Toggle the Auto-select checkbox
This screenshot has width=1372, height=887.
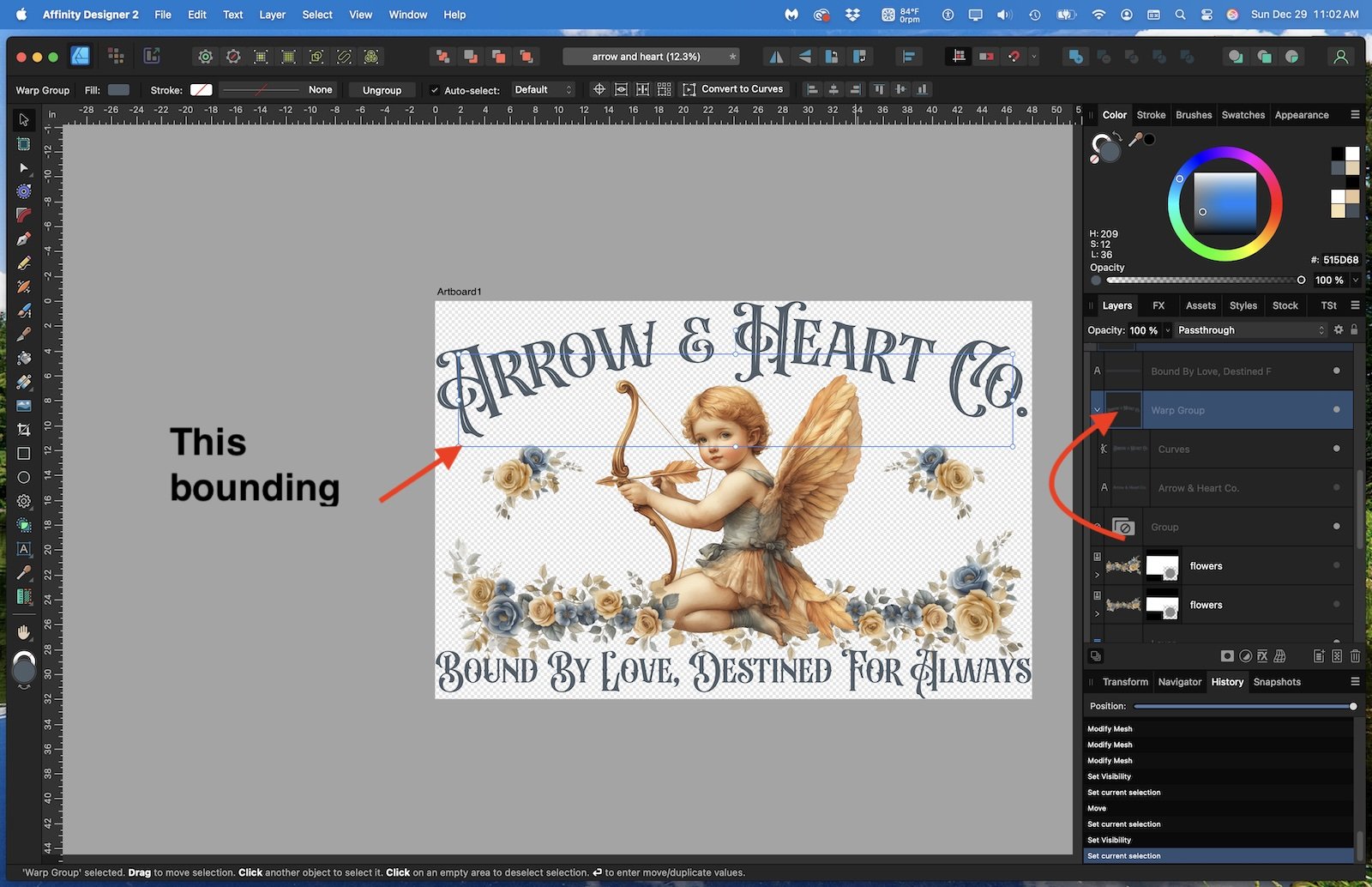coord(434,90)
